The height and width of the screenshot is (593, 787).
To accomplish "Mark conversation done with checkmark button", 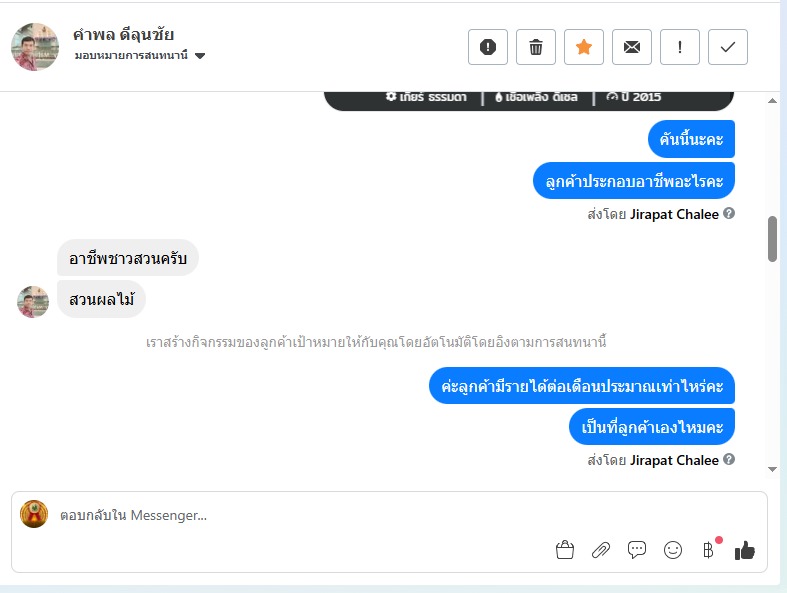I will pyautogui.click(x=728, y=47).
